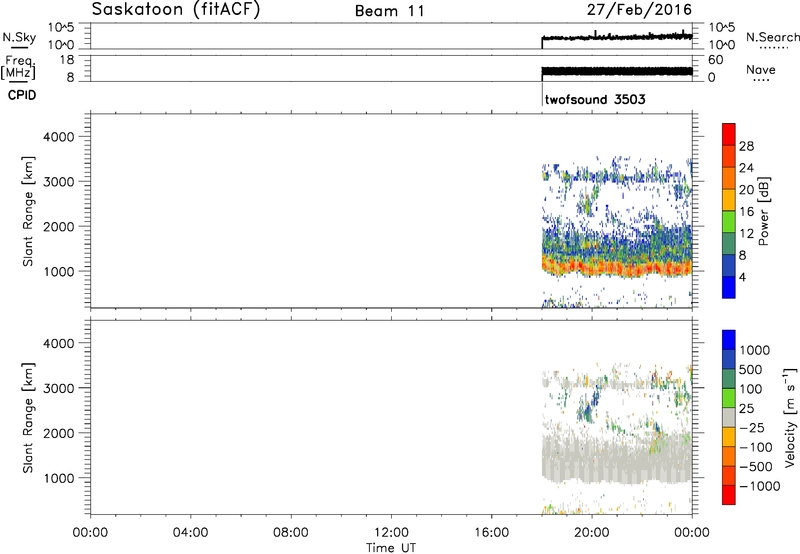The image size is (800, 554).
Task: Click the 'Slant Range [km]' label of power panel
Action: pos(28,211)
